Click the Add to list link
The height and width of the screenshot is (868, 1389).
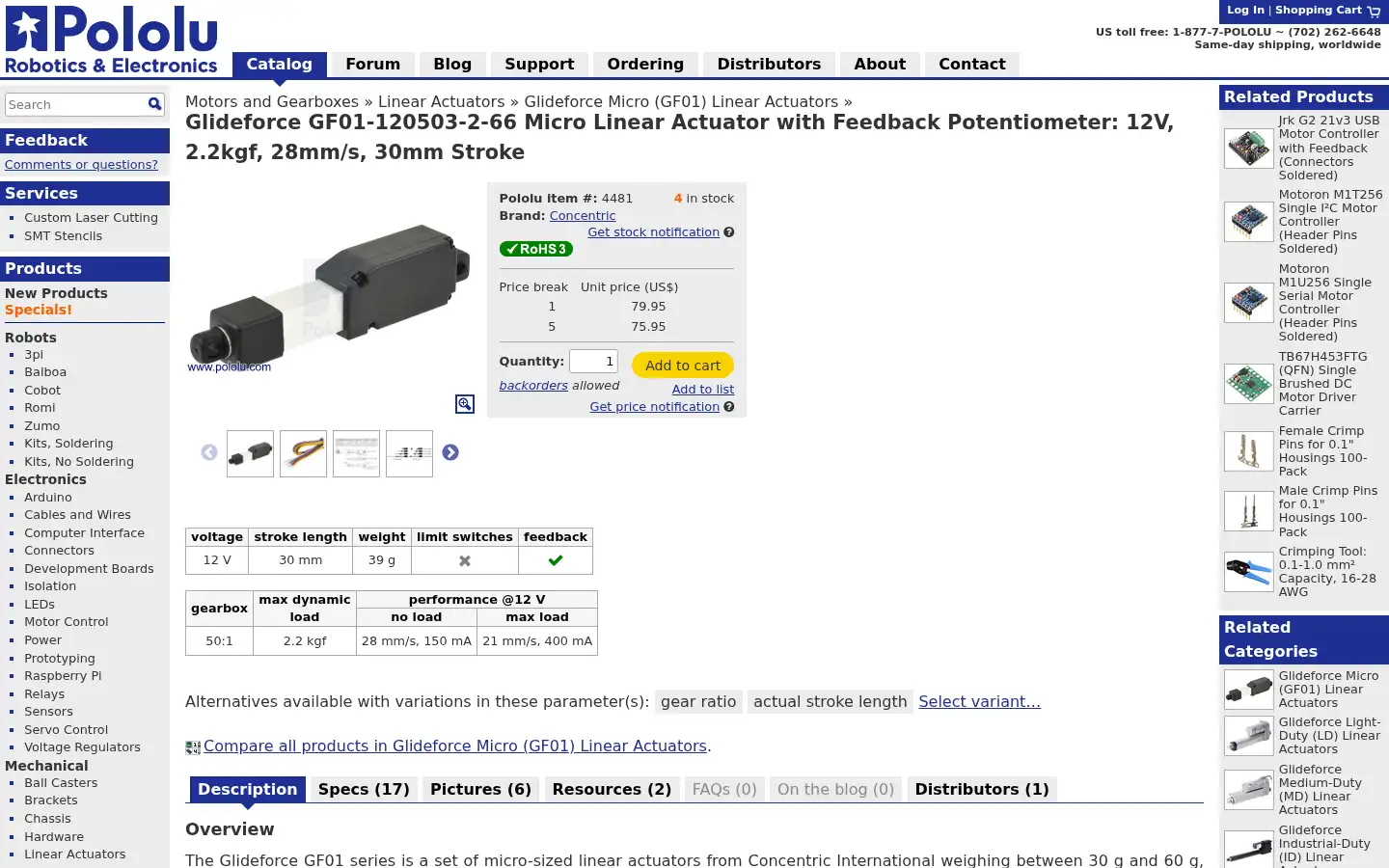(x=703, y=390)
